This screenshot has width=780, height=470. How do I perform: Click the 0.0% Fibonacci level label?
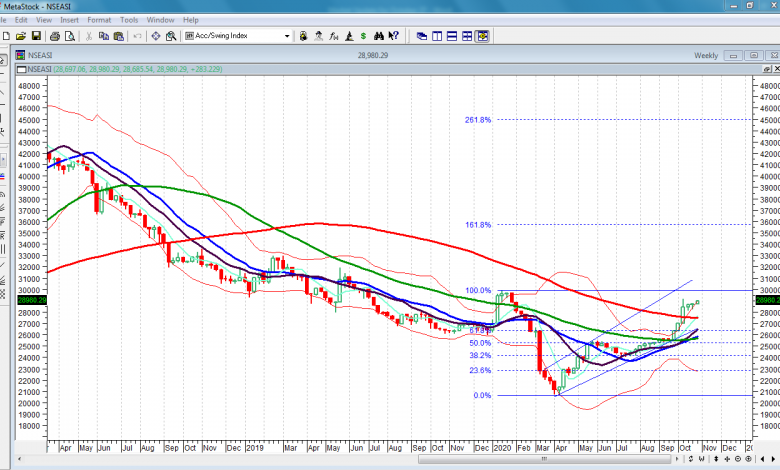(482, 395)
